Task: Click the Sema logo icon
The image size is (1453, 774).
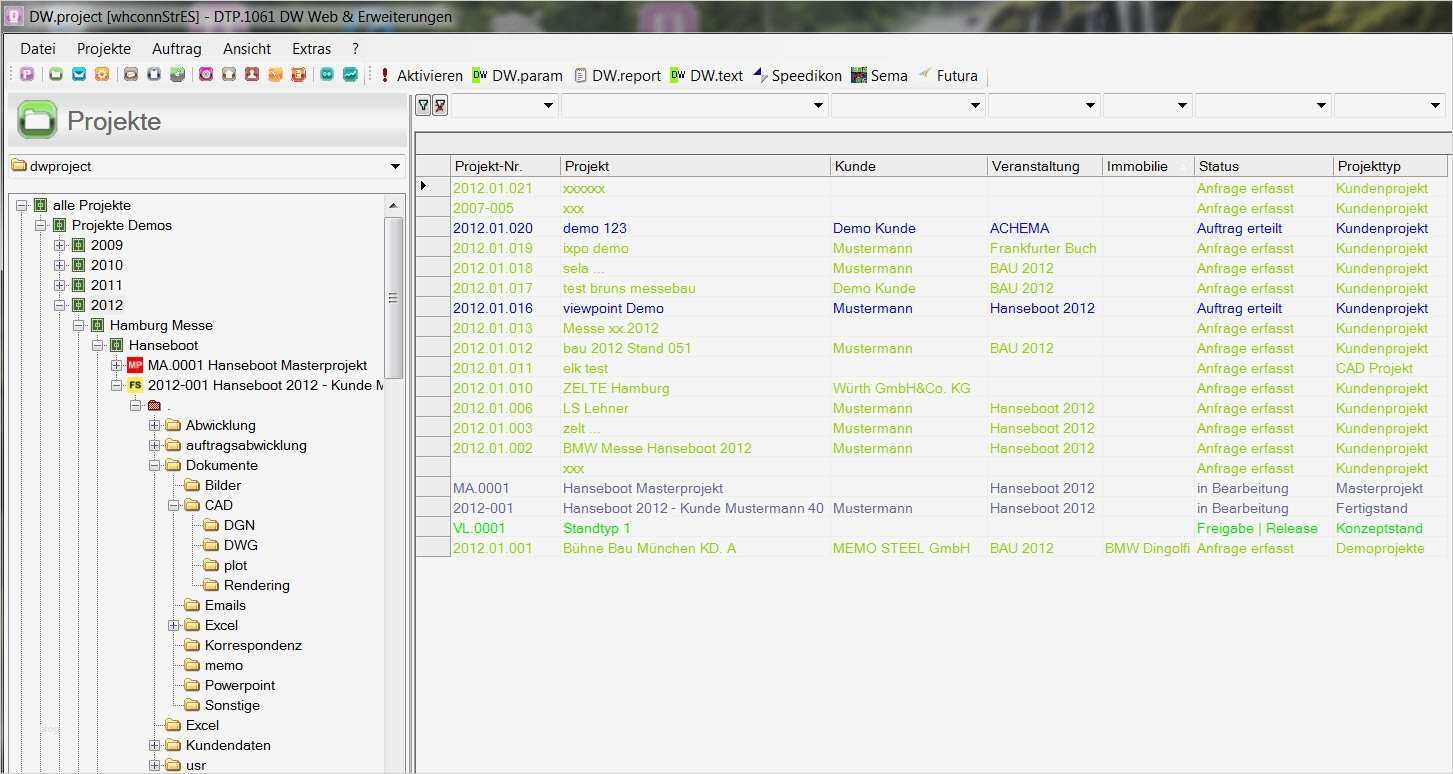Action: pyautogui.click(x=859, y=75)
